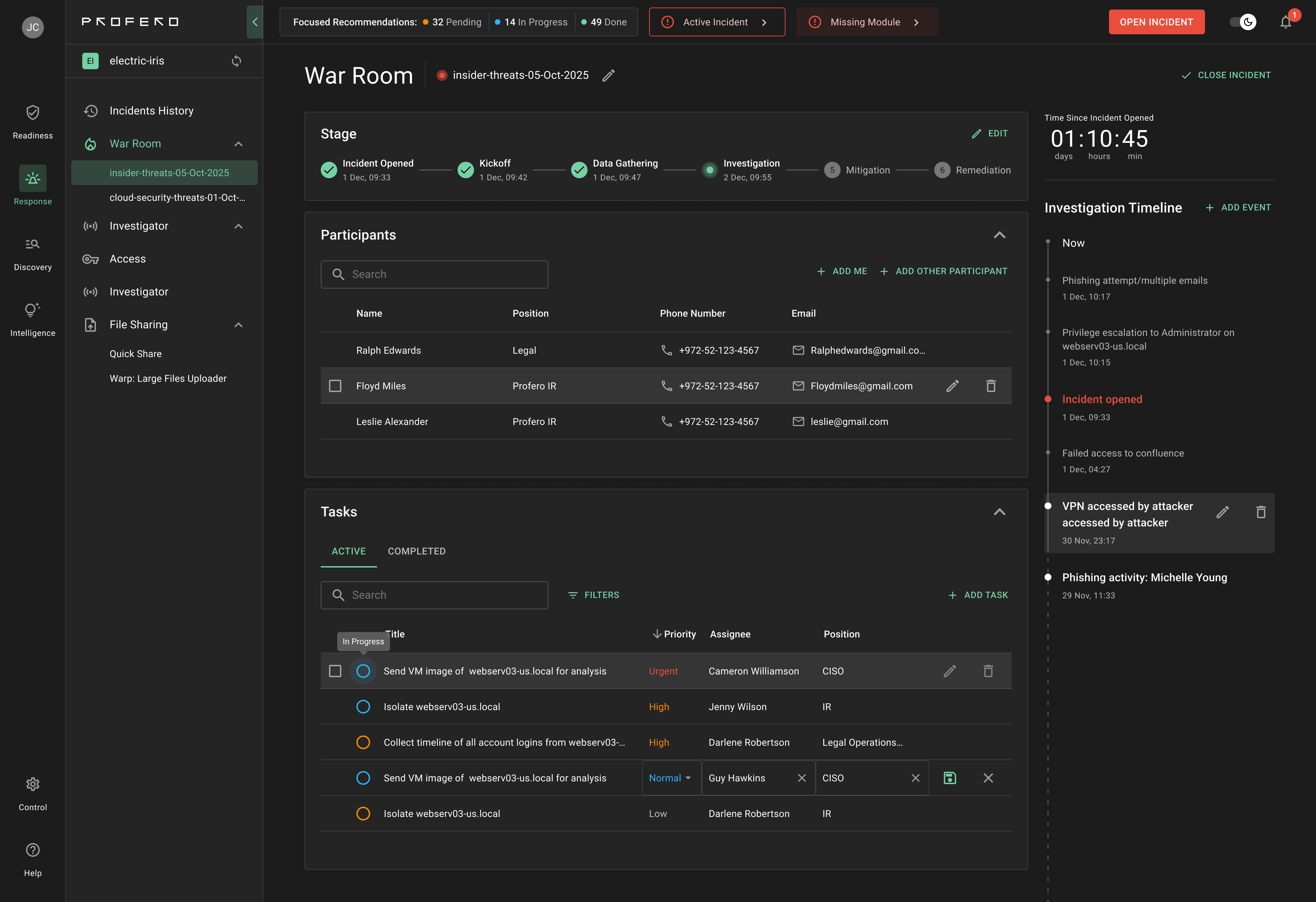Collapse the Participants section

click(x=999, y=234)
